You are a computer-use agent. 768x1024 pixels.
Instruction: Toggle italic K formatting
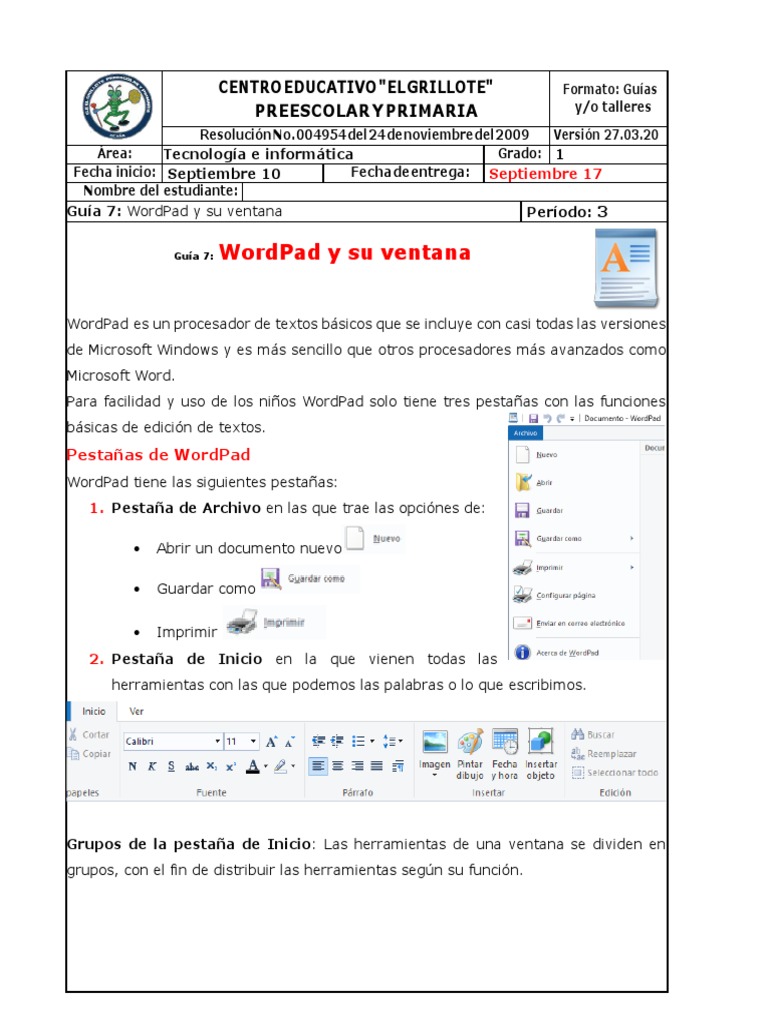pyautogui.click(x=152, y=767)
